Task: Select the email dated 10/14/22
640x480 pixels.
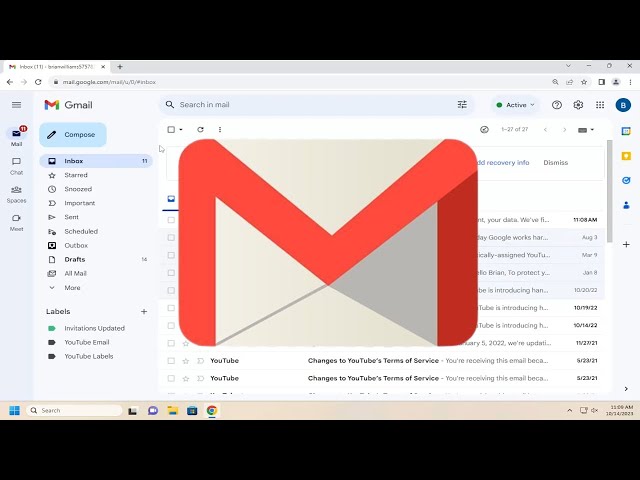Action: pyautogui.click(x=171, y=326)
